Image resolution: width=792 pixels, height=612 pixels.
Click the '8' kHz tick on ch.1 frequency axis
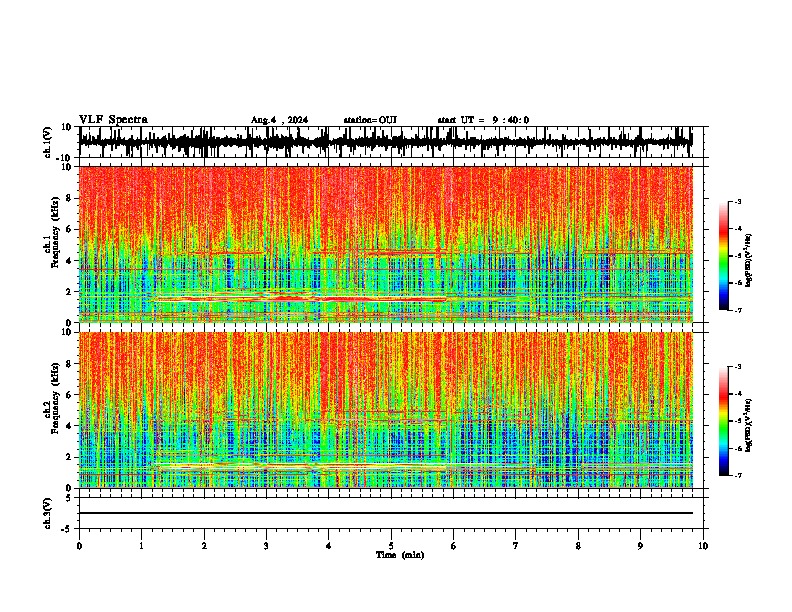69,198
